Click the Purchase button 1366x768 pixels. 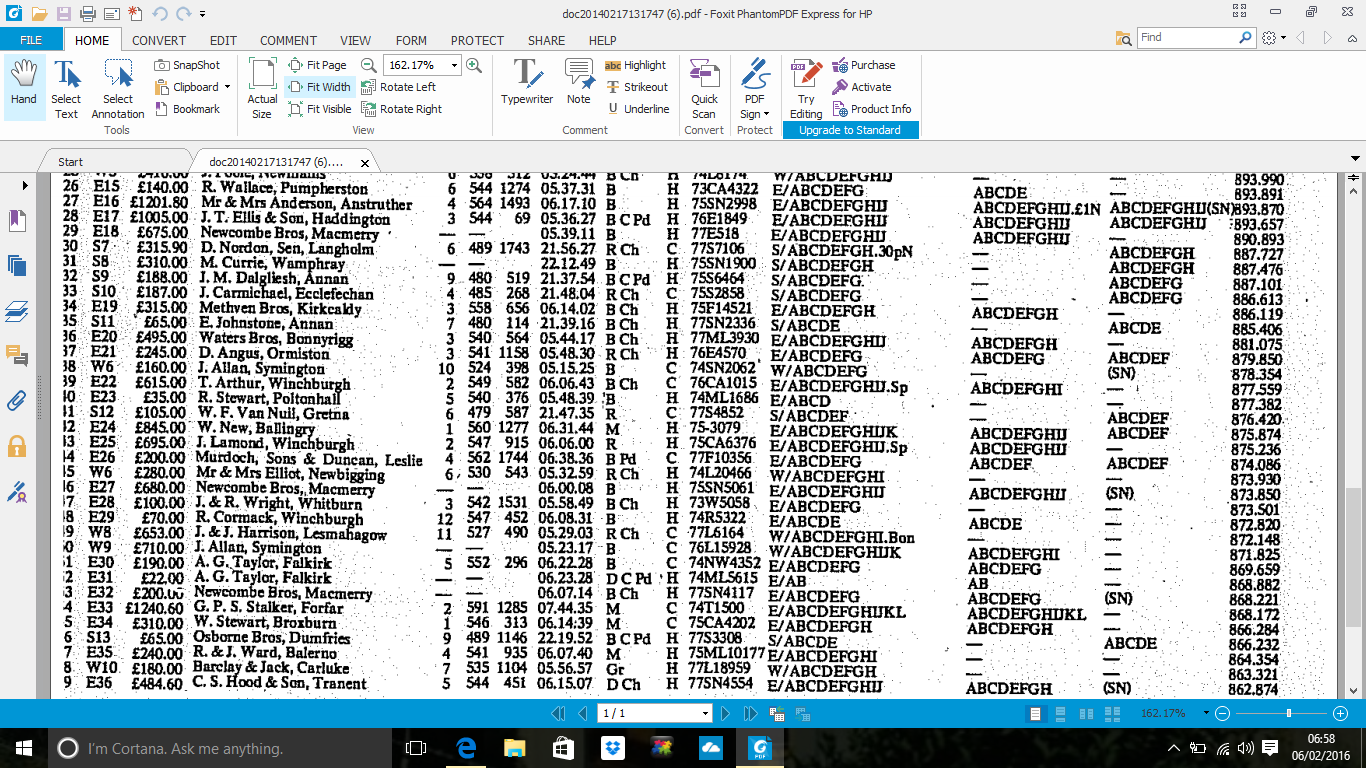pyautogui.click(x=864, y=65)
